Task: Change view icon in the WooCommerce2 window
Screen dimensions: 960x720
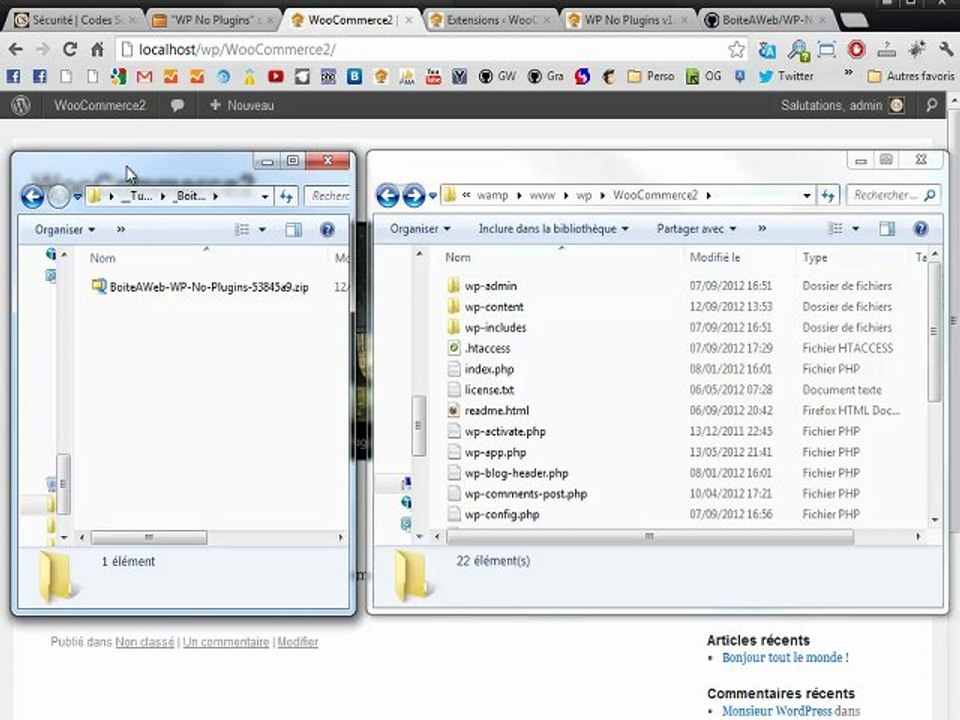Action: pyautogui.click(x=836, y=228)
